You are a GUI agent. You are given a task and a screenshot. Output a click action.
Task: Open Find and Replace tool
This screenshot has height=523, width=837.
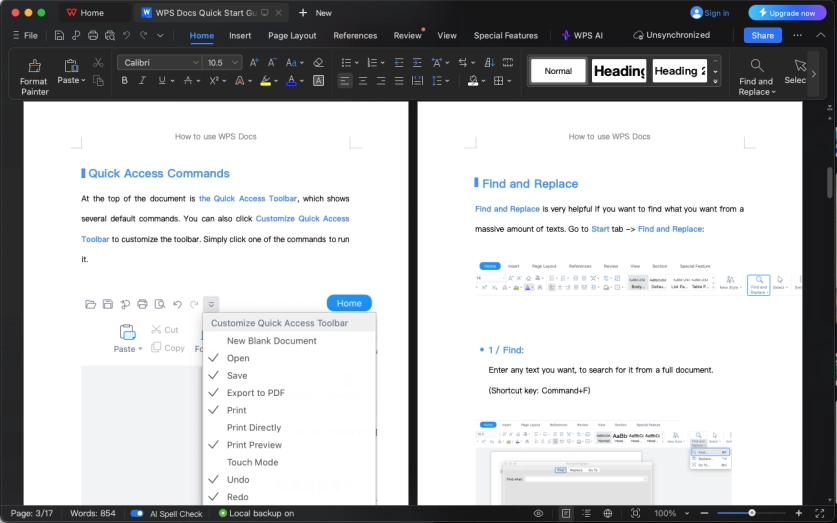click(x=756, y=77)
